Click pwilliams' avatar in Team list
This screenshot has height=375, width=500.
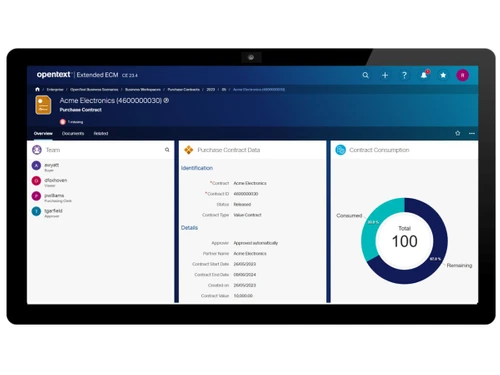36,196
